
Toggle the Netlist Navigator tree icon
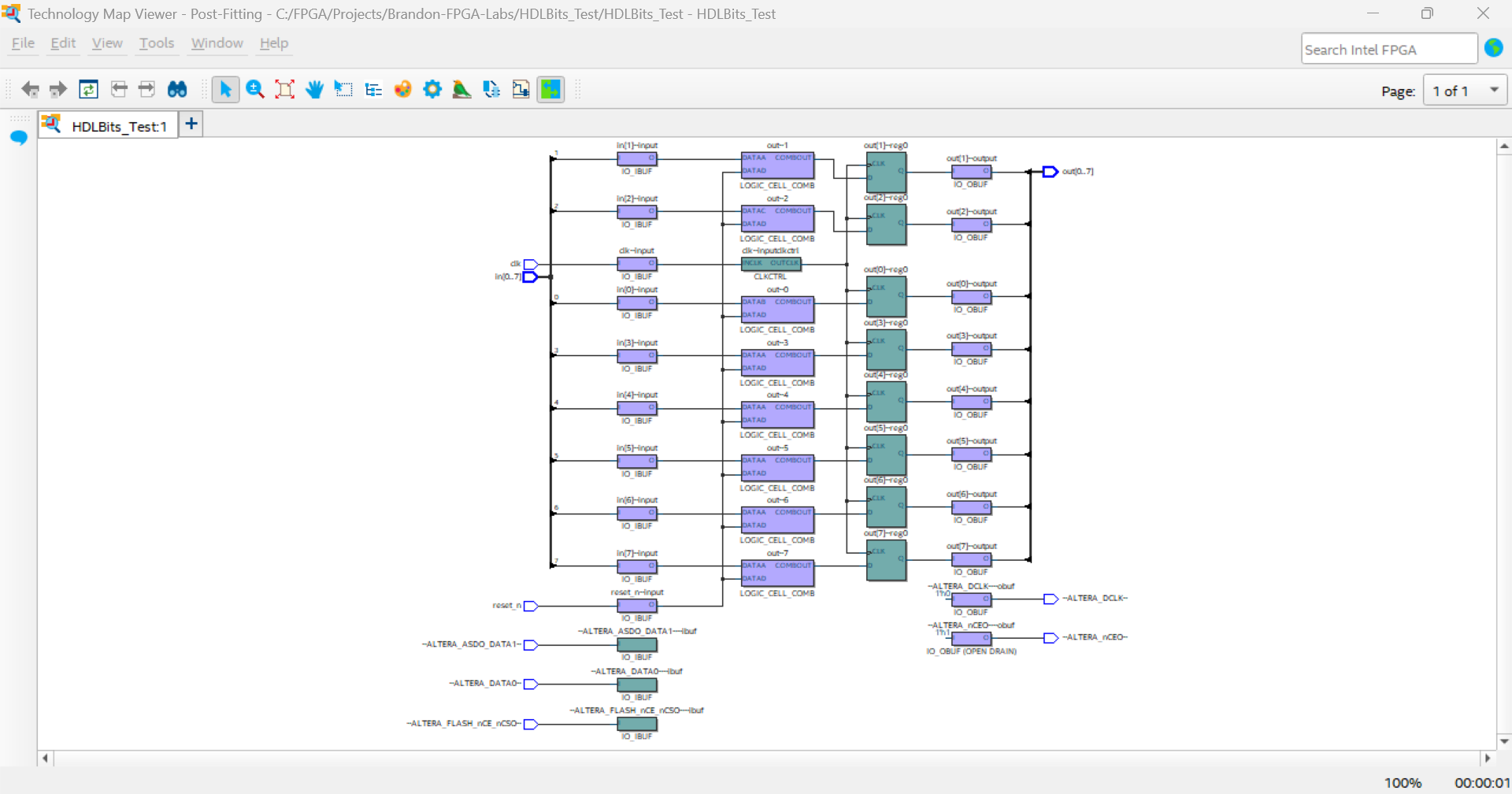click(x=373, y=90)
